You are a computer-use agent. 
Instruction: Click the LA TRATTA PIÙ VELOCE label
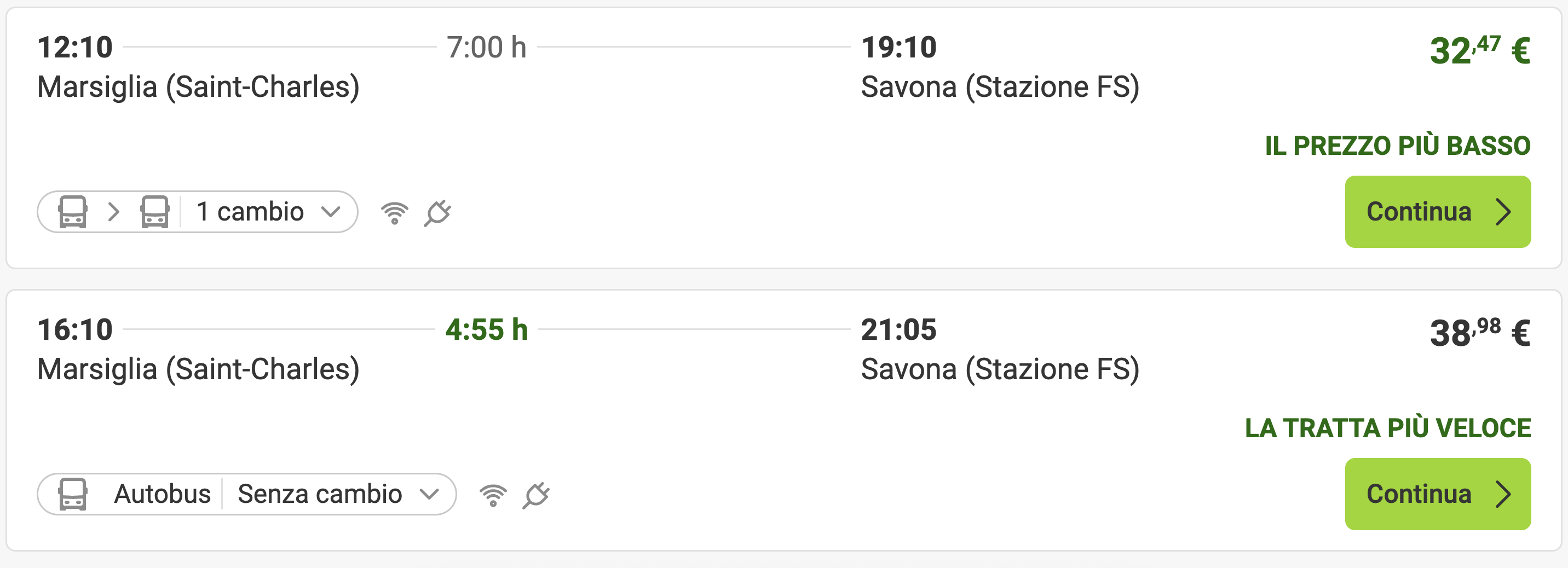point(1388,427)
